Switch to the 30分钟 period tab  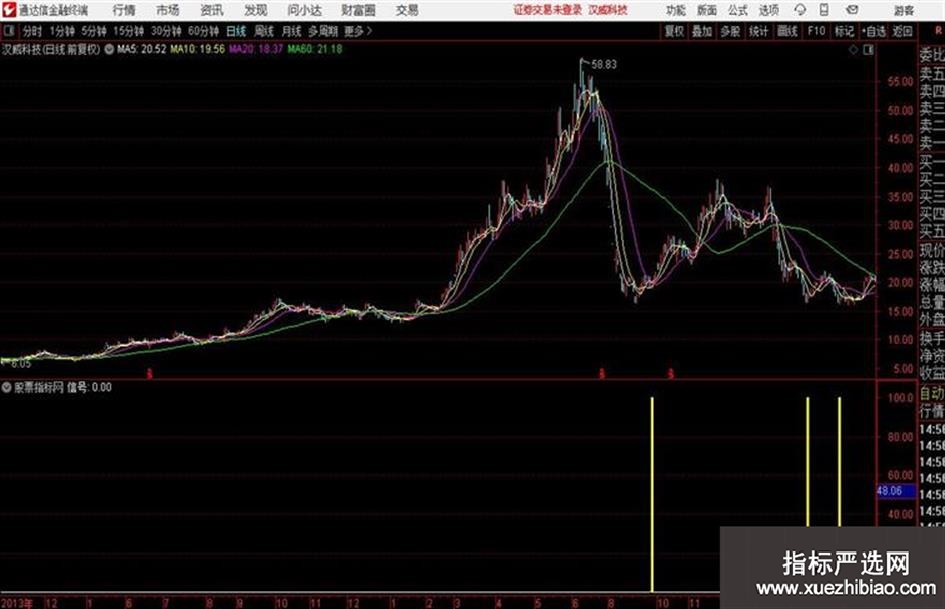[166, 31]
